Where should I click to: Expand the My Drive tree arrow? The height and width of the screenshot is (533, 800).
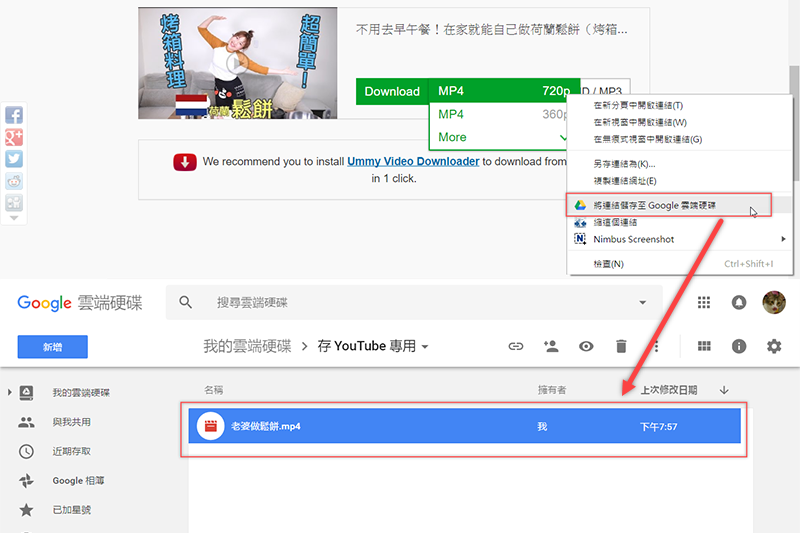9,392
